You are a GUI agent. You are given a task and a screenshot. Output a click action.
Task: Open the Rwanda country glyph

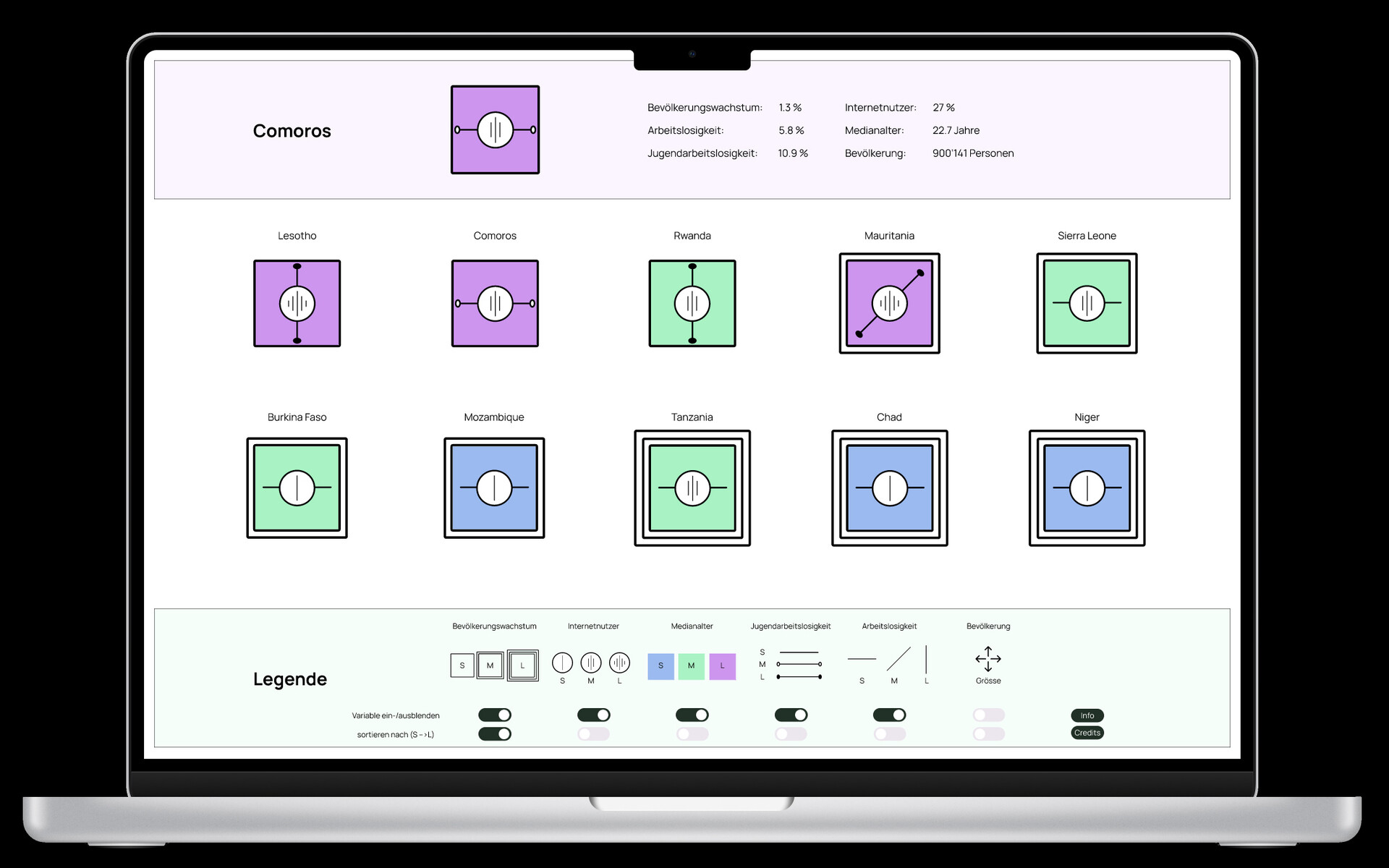pos(692,303)
